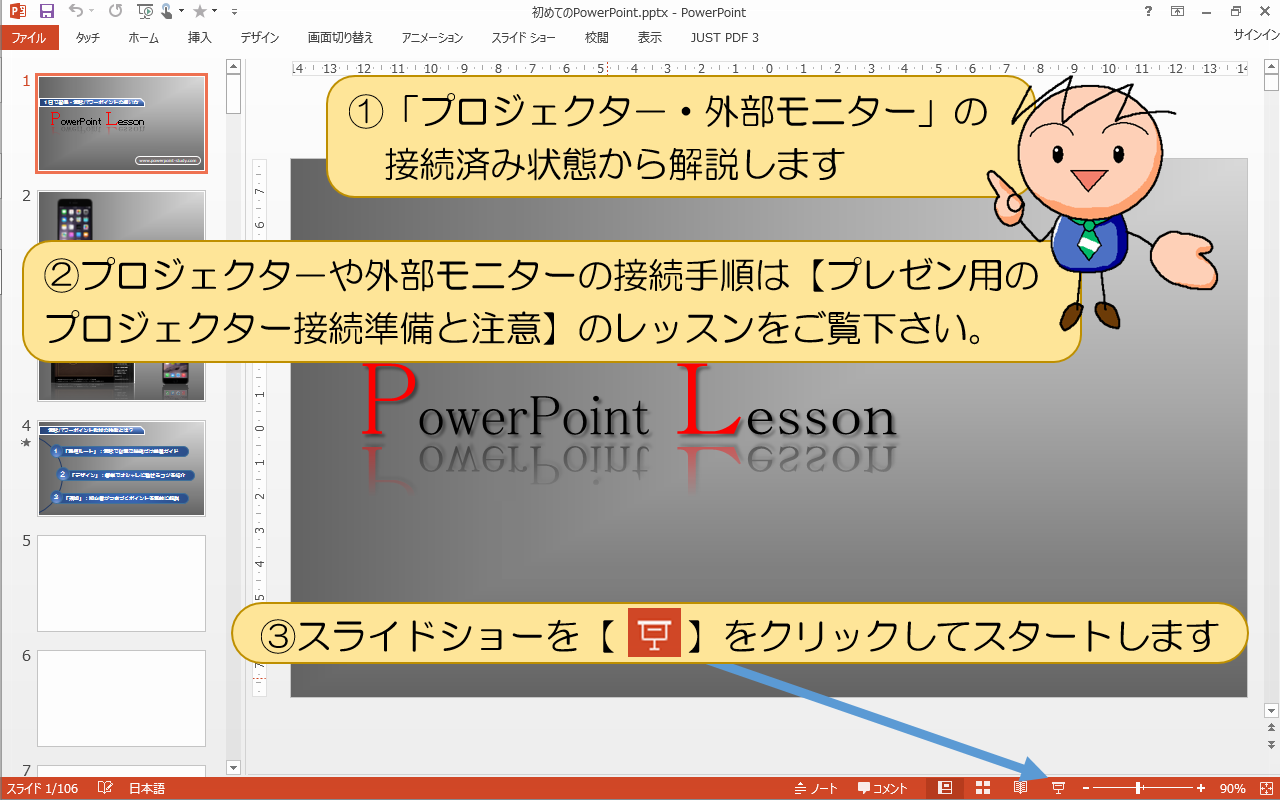Click zoom in plus button
This screenshot has width=1280, height=800.
pos(1201,788)
